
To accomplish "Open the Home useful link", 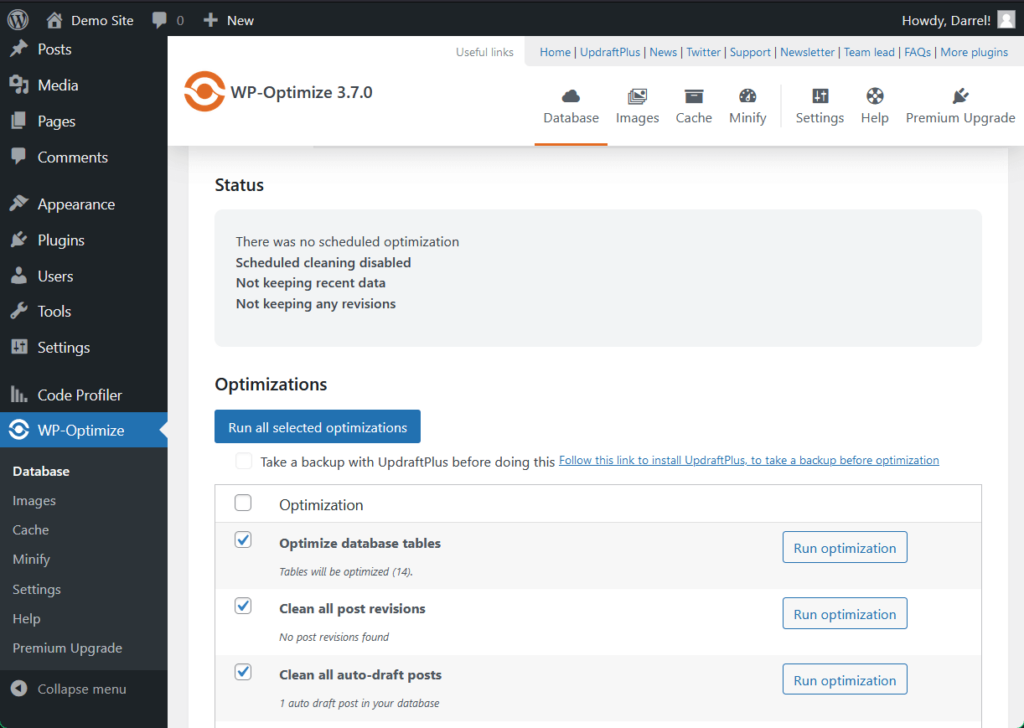I will pos(555,52).
